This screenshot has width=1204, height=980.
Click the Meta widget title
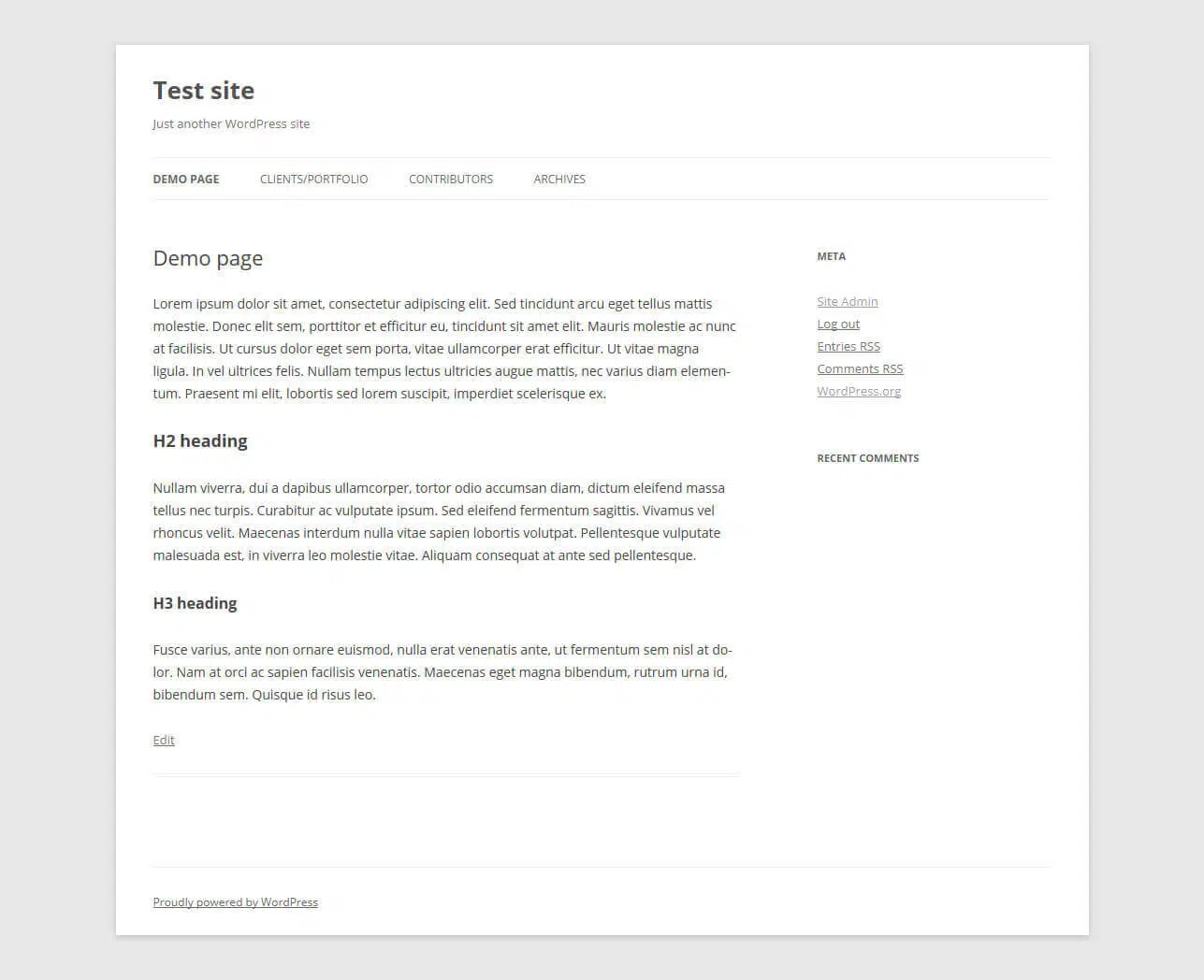tap(831, 256)
